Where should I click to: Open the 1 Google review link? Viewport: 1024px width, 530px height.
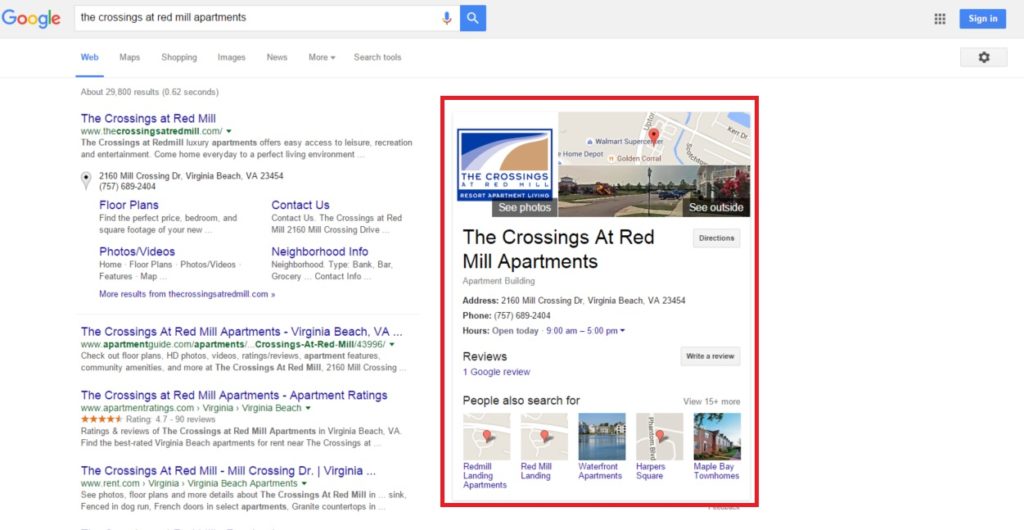496,372
